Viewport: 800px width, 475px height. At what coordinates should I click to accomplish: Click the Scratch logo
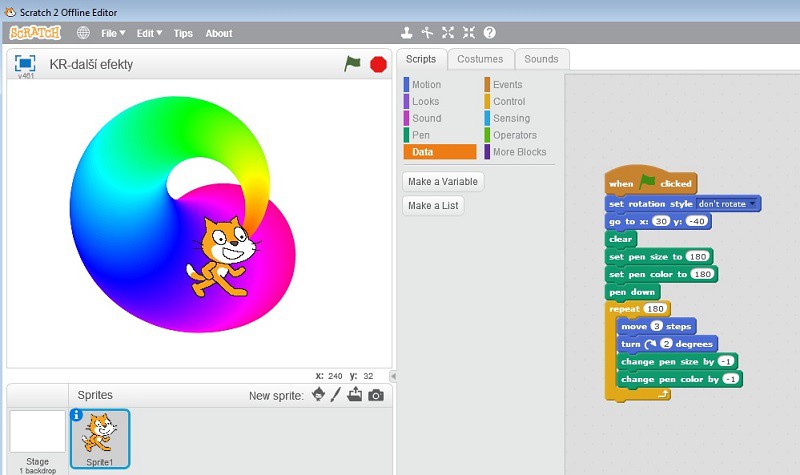click(35, 33)
